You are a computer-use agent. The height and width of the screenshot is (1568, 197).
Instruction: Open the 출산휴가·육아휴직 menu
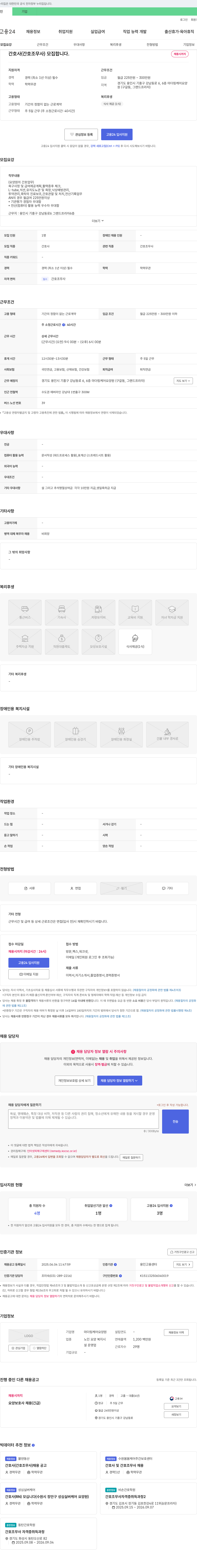click(x=179, y=32)
